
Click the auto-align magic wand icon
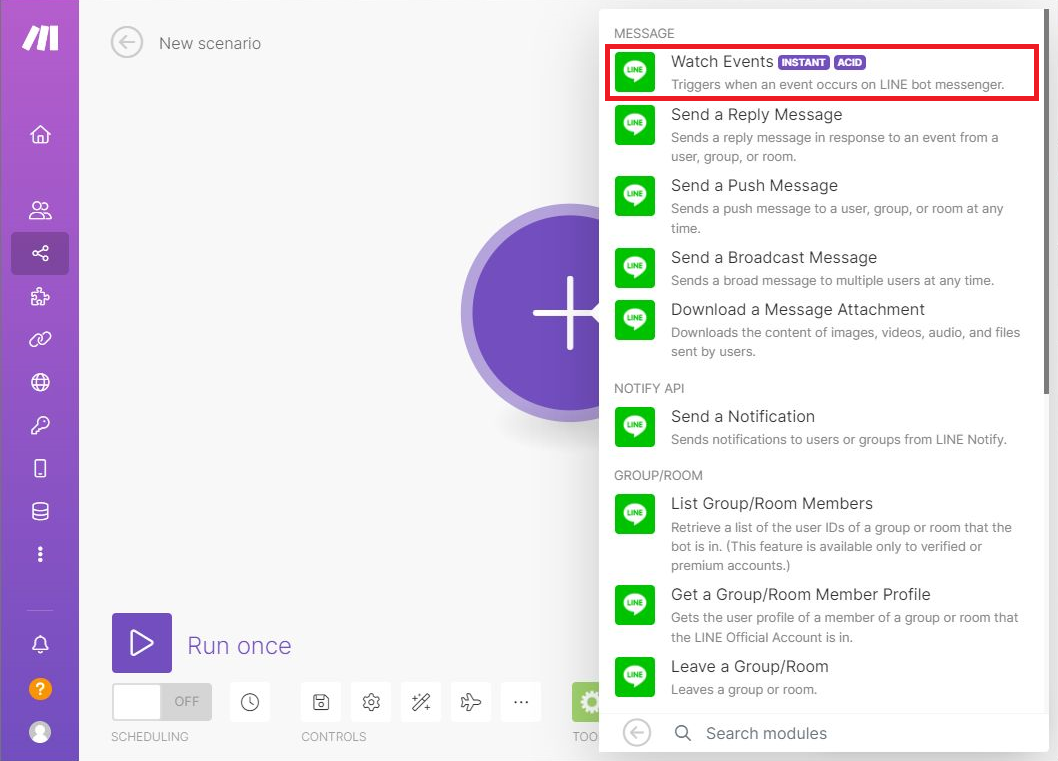(x=421, y=702)
